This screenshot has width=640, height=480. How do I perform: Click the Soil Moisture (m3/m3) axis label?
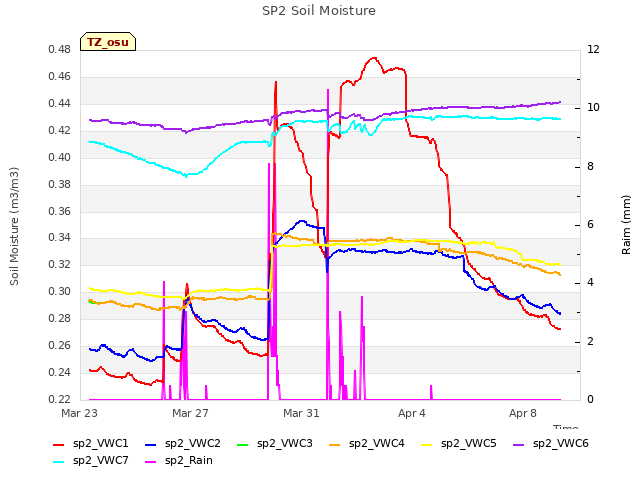14,226
